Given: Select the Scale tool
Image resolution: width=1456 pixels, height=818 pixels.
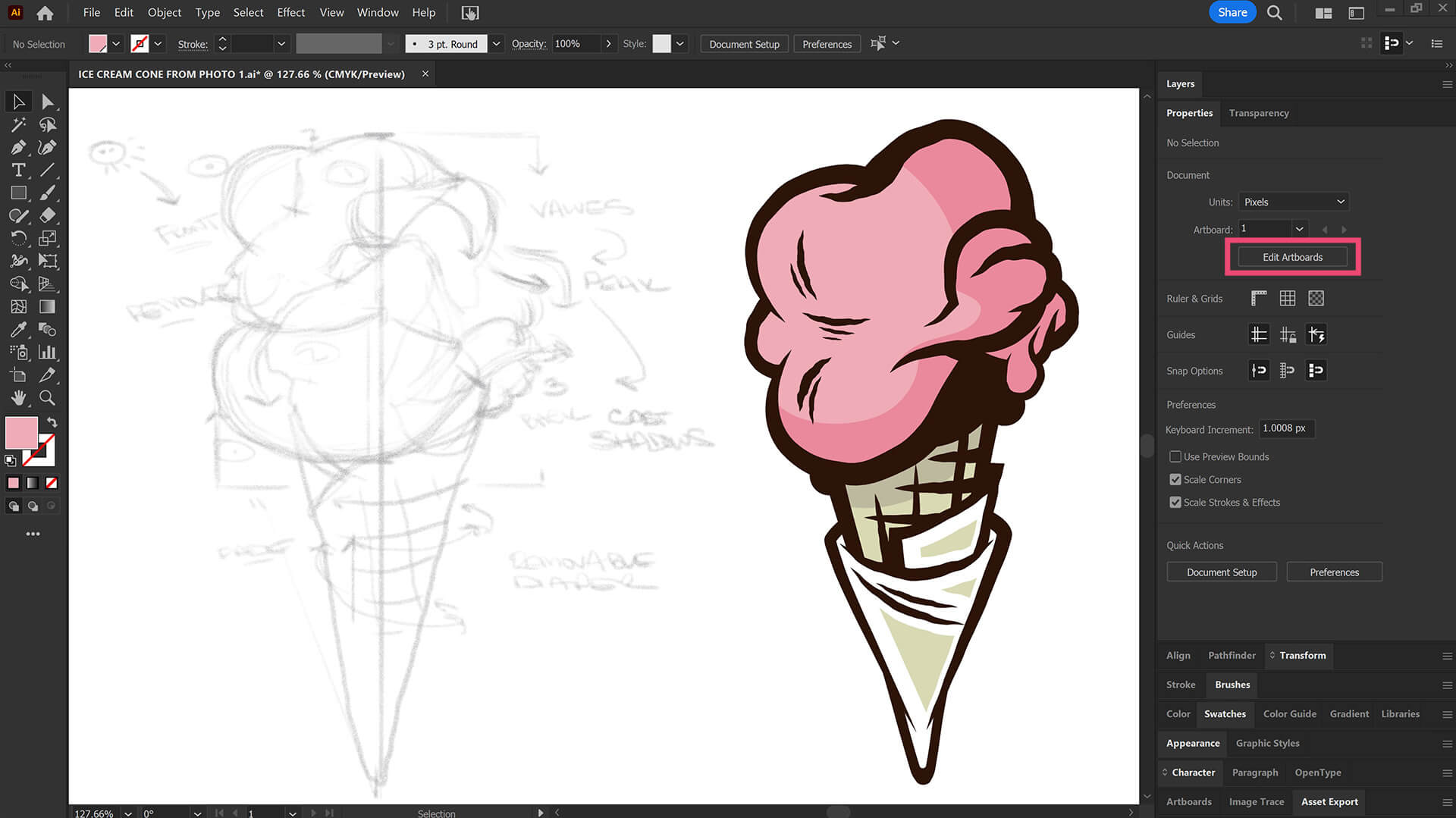Looking at the screenshot, I should tap(47, 238).
